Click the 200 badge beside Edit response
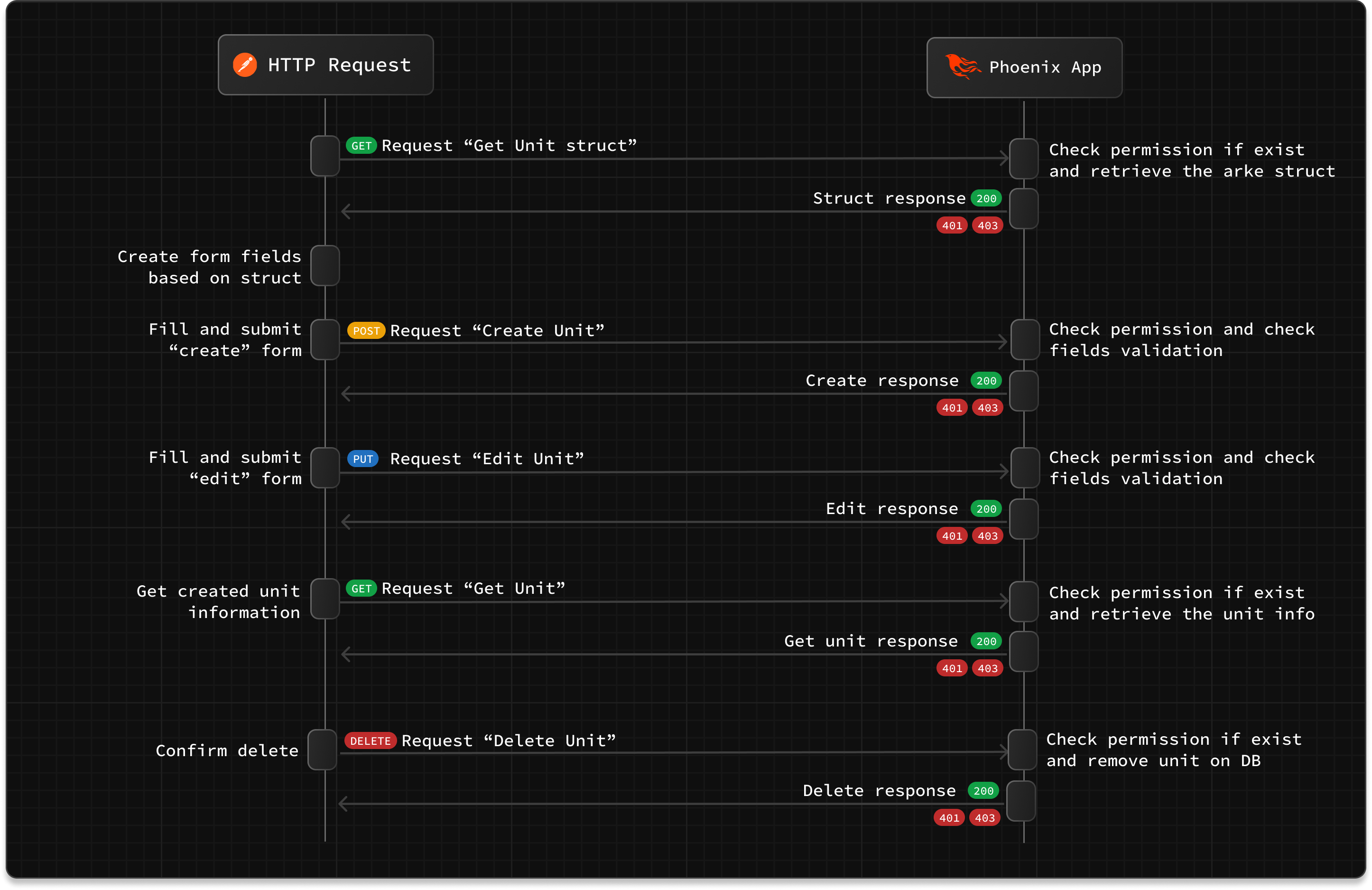The image size is (1372, 890). tap(986, 509)
